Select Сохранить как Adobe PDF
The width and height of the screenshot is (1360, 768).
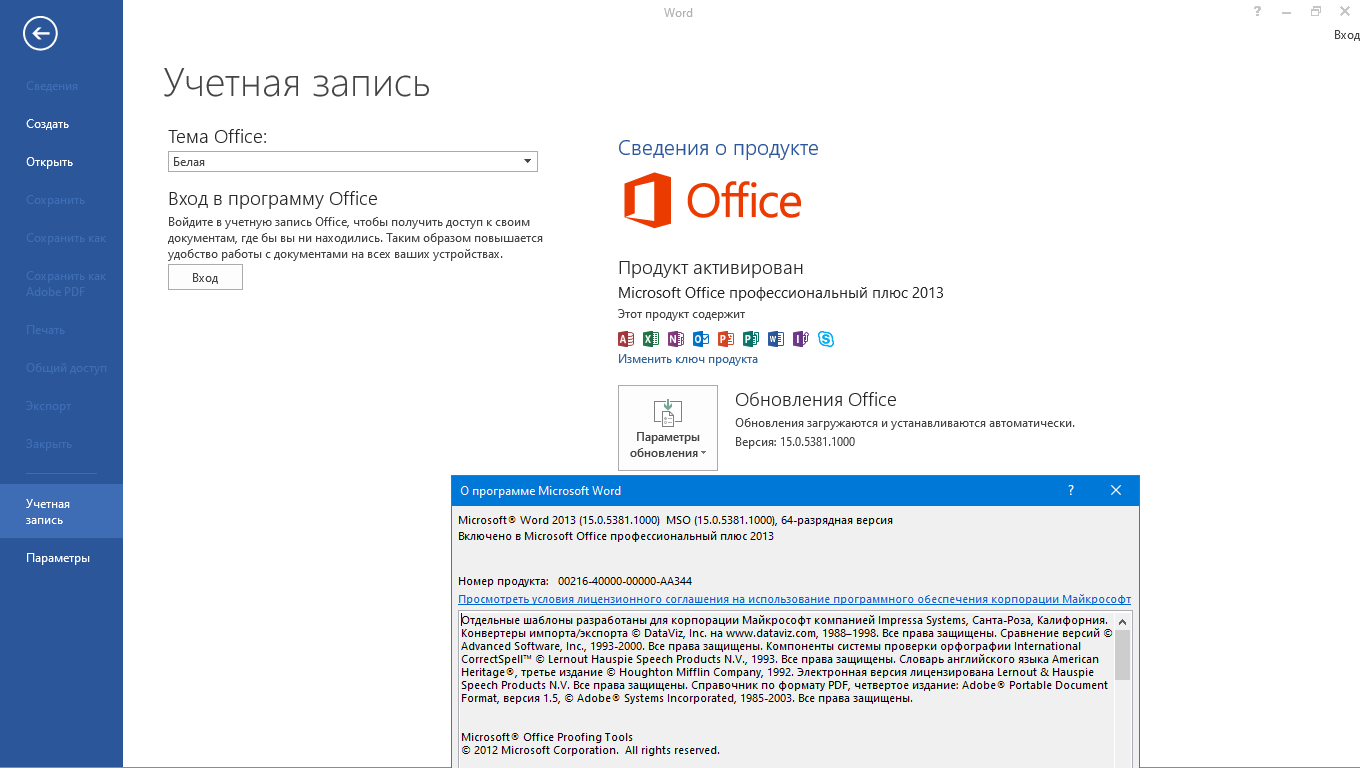tap(65, 284)
